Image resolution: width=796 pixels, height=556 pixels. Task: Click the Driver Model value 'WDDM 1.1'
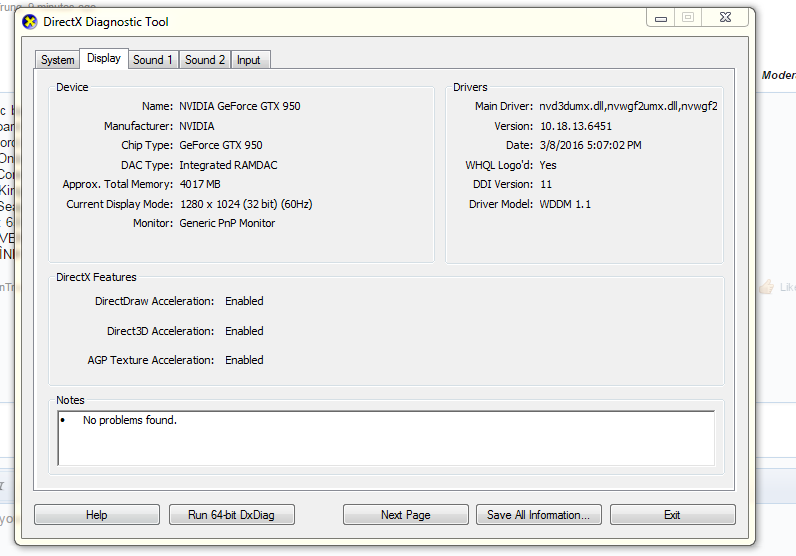(x=565, y=204)
